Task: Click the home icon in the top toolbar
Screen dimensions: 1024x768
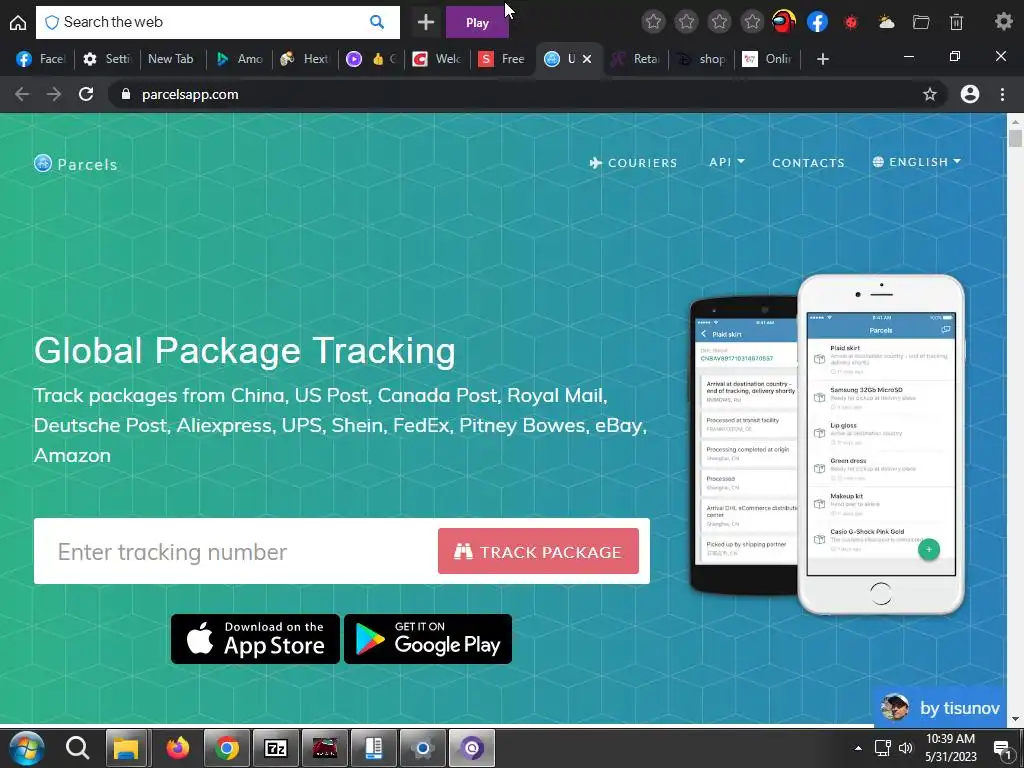Action: 18,22
